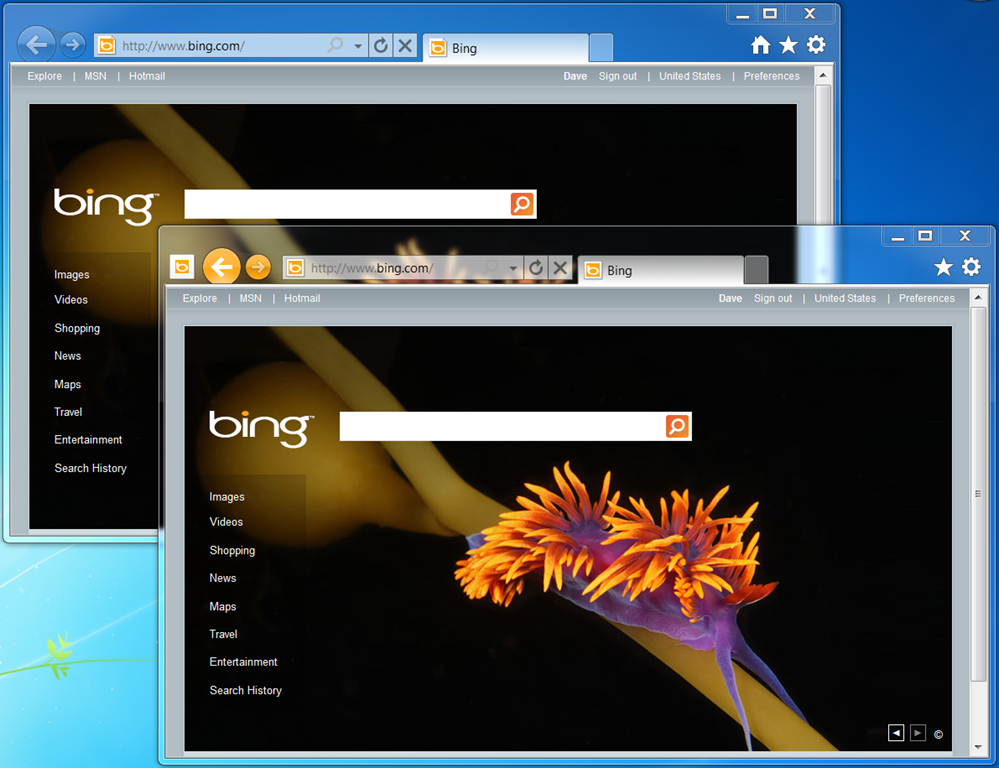Image resolution: width=999 pixels, height=768 pixels.
Task: Click the Stop (X) button in the rear window toolbar
Action: point(405,45)
